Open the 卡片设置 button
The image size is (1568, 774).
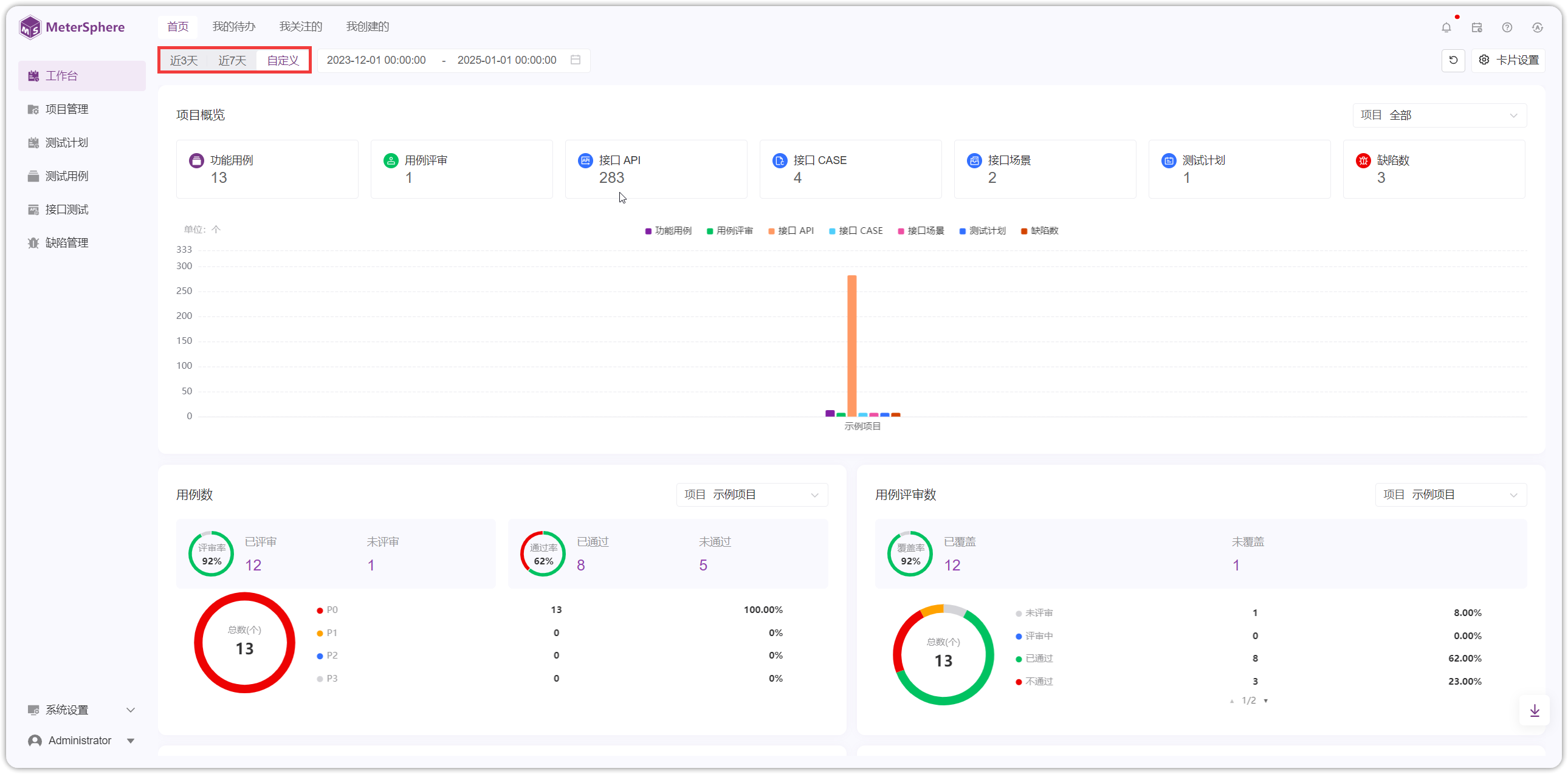pyautogui.click(x=1508, y=60)
